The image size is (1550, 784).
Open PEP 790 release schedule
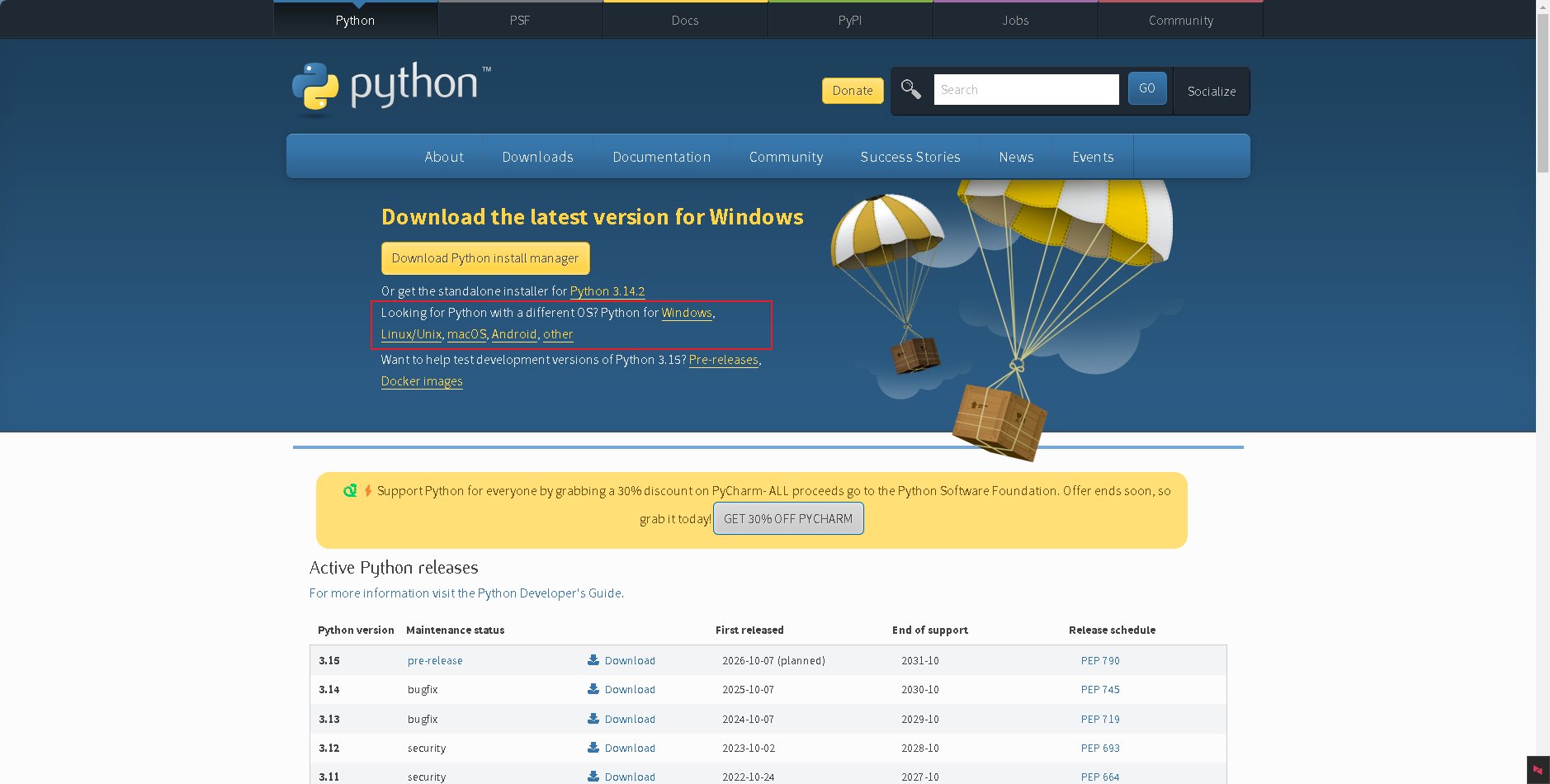pos(1100,660)
